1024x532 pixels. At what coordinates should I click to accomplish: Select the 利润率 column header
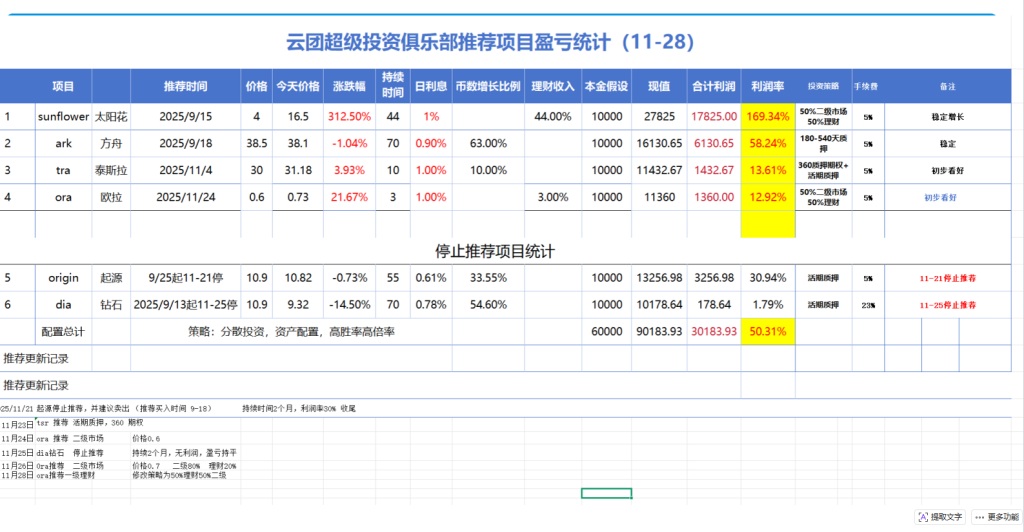point(767,86)
